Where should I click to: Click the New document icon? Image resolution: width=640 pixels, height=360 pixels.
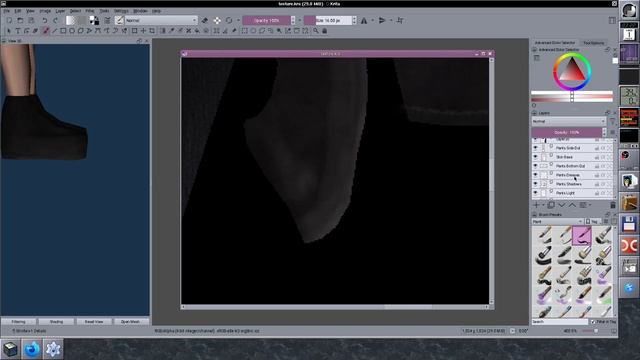click(x=9, y=20)
